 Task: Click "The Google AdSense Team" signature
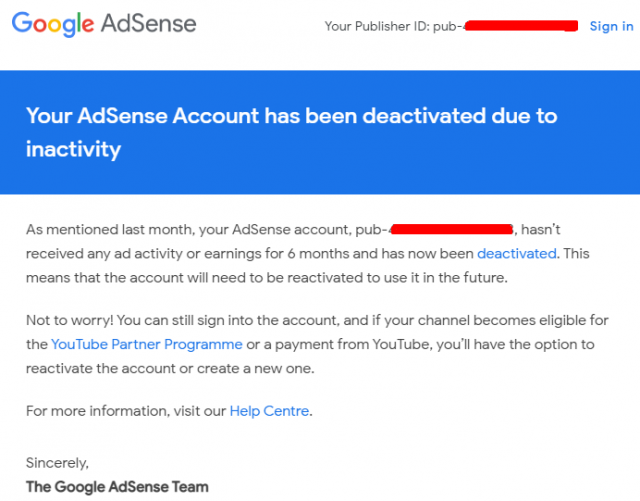pos(117,487)
